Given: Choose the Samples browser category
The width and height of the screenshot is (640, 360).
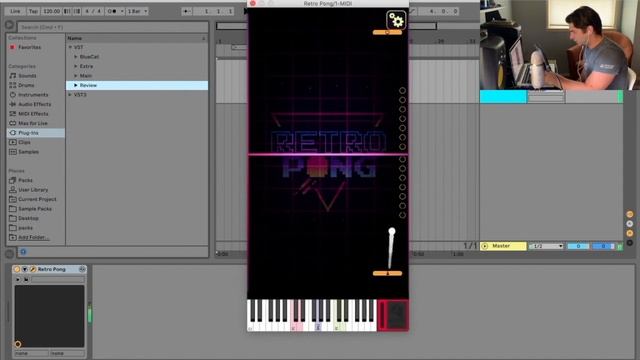Looking at the screenshot, I should point(28,152).
